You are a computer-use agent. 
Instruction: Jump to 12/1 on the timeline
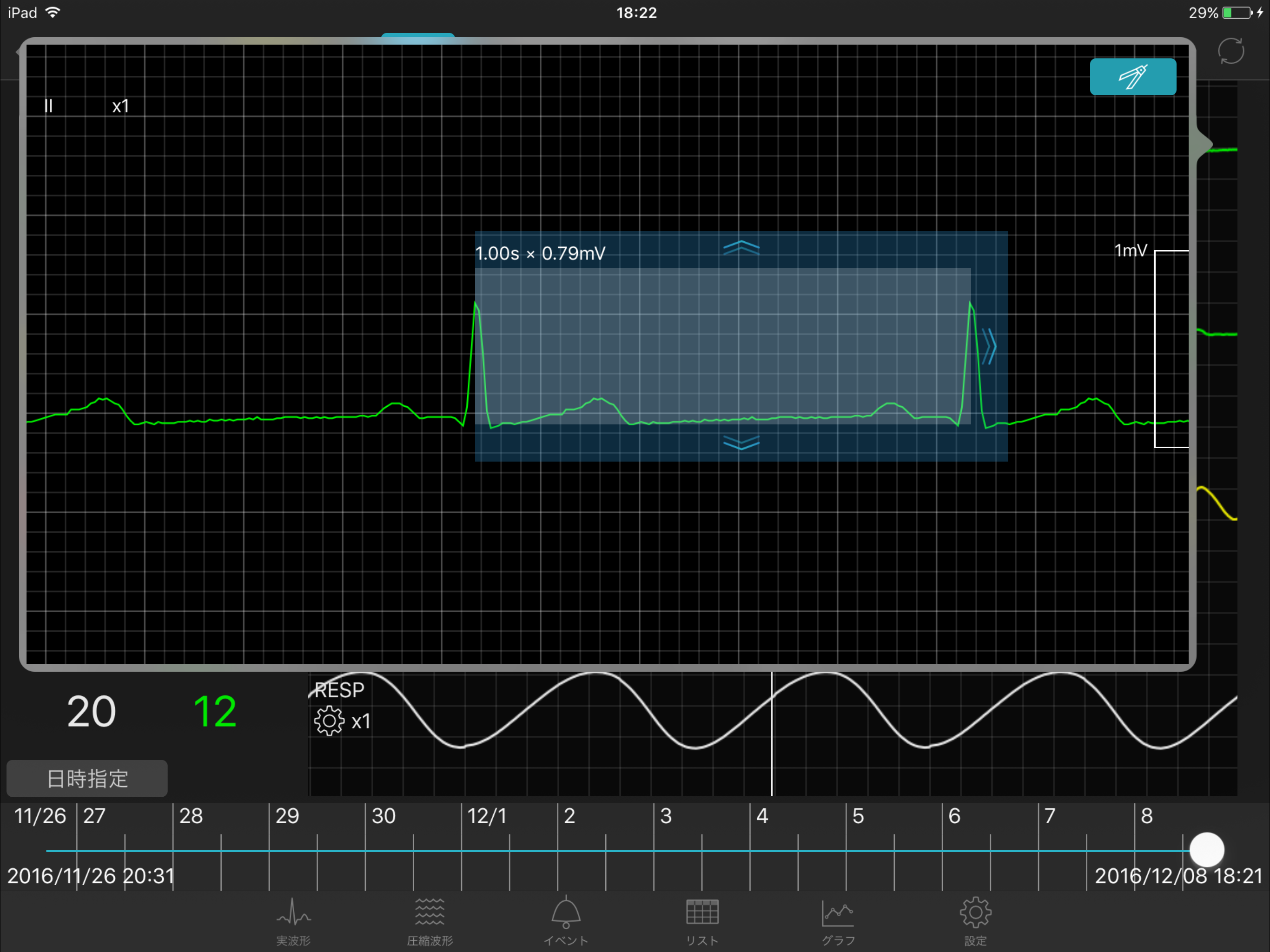487,816
